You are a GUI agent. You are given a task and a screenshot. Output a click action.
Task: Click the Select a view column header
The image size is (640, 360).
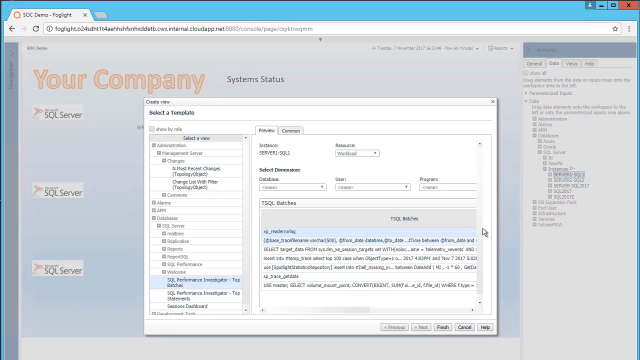(196, 138)
